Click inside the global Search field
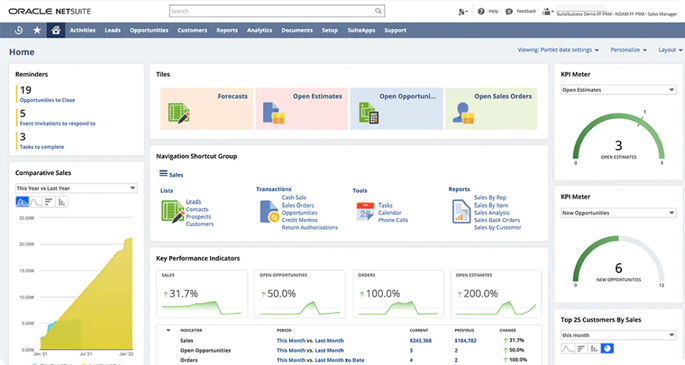 277,11
